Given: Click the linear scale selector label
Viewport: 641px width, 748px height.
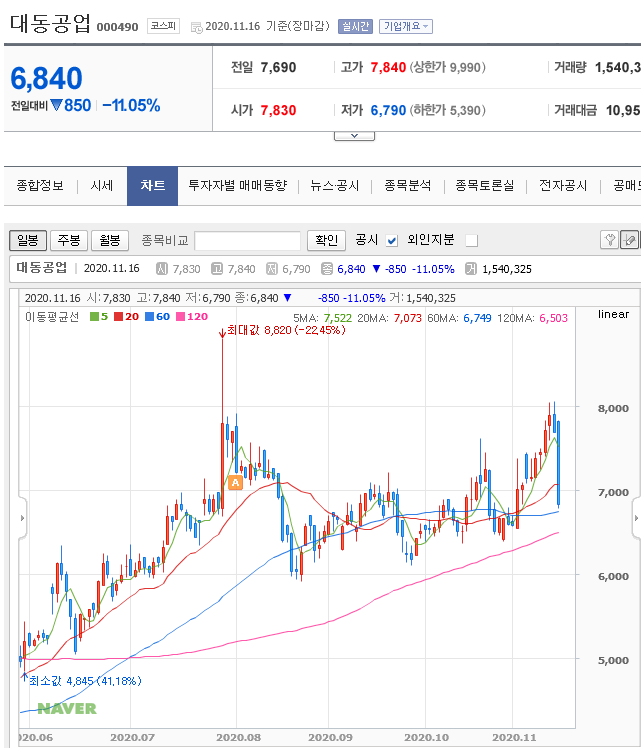Looking at the screenshot, I should 613,314.
